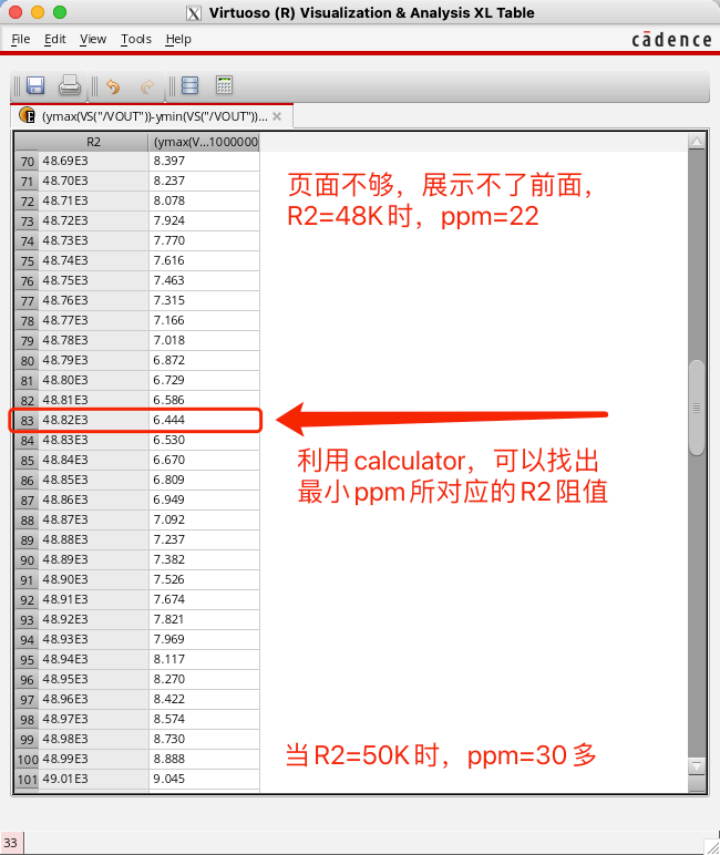Click the (ymax(V...1000000 column header
The width and height of the screenshot is (720, 855).
click(205, 142)
